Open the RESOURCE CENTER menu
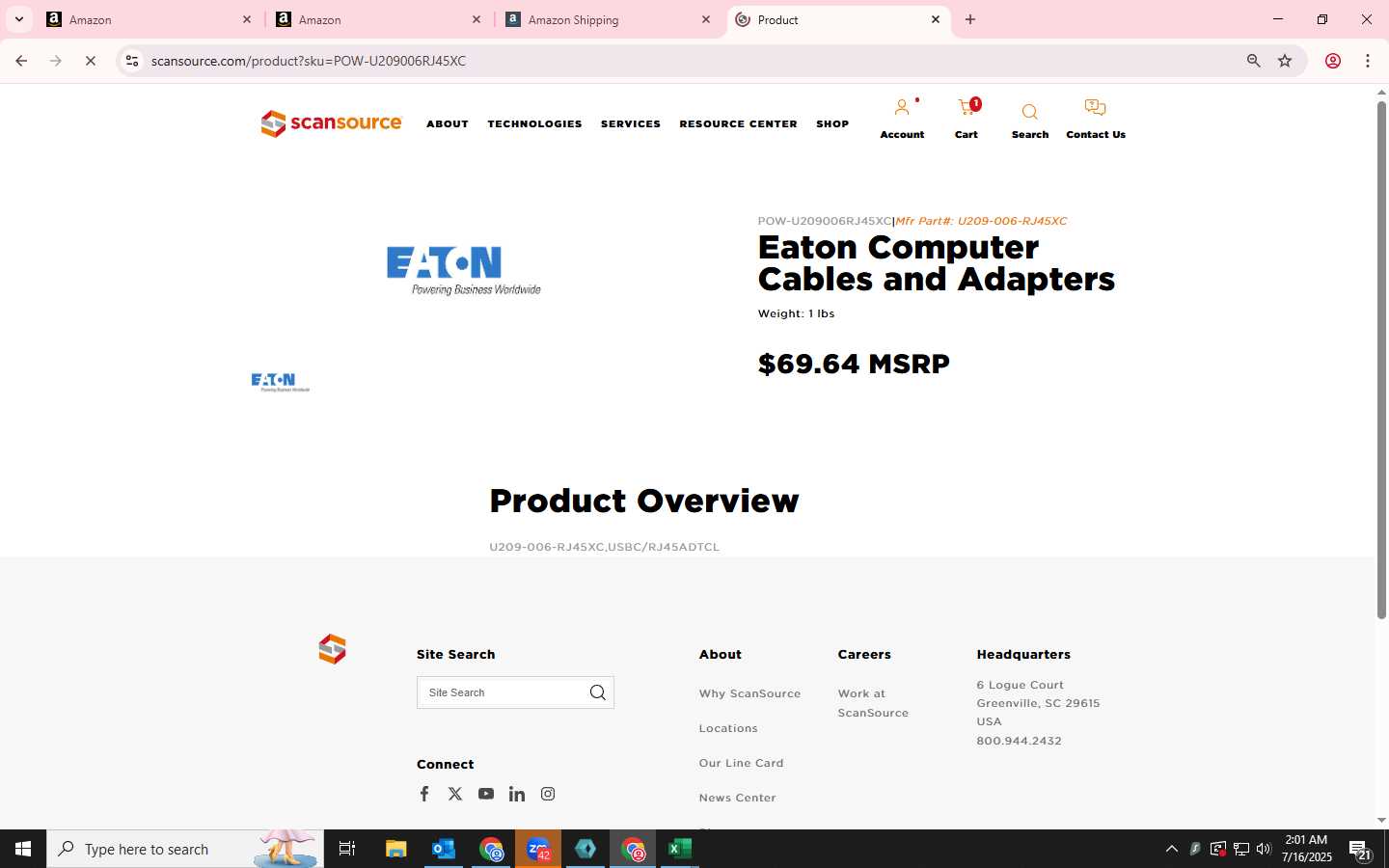Screen dimensions: 1389x868 click(738, 123)
